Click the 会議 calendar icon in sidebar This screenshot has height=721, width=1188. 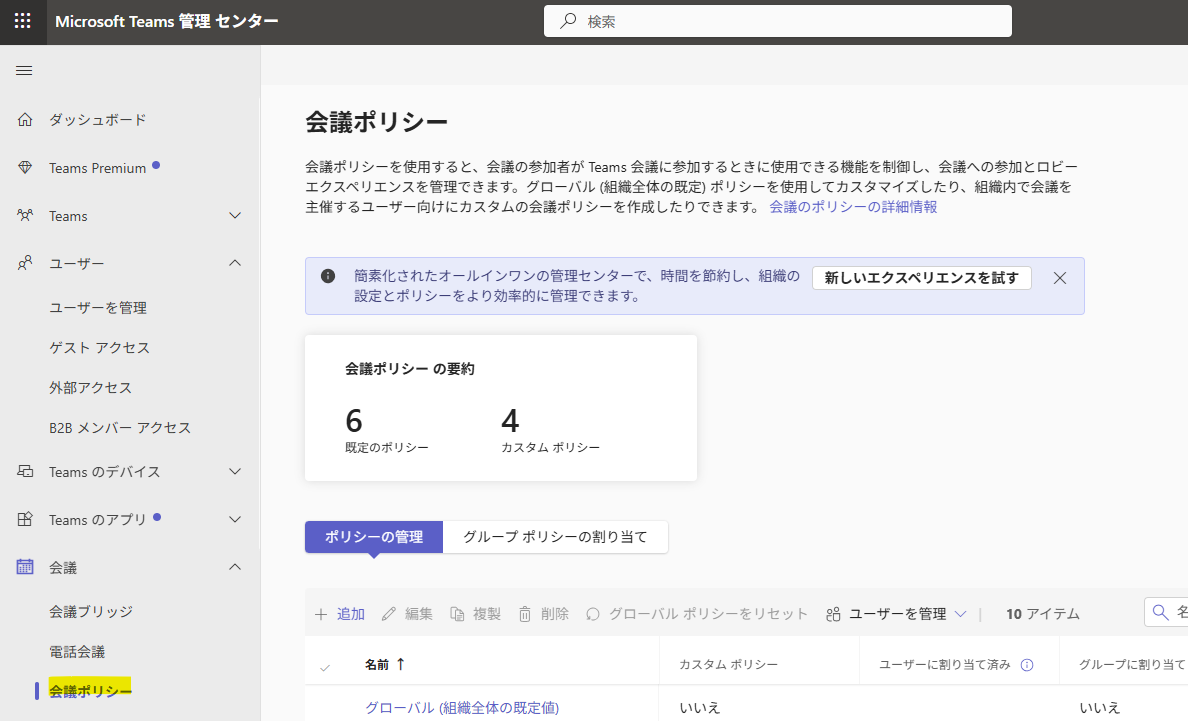coord(25,566)
